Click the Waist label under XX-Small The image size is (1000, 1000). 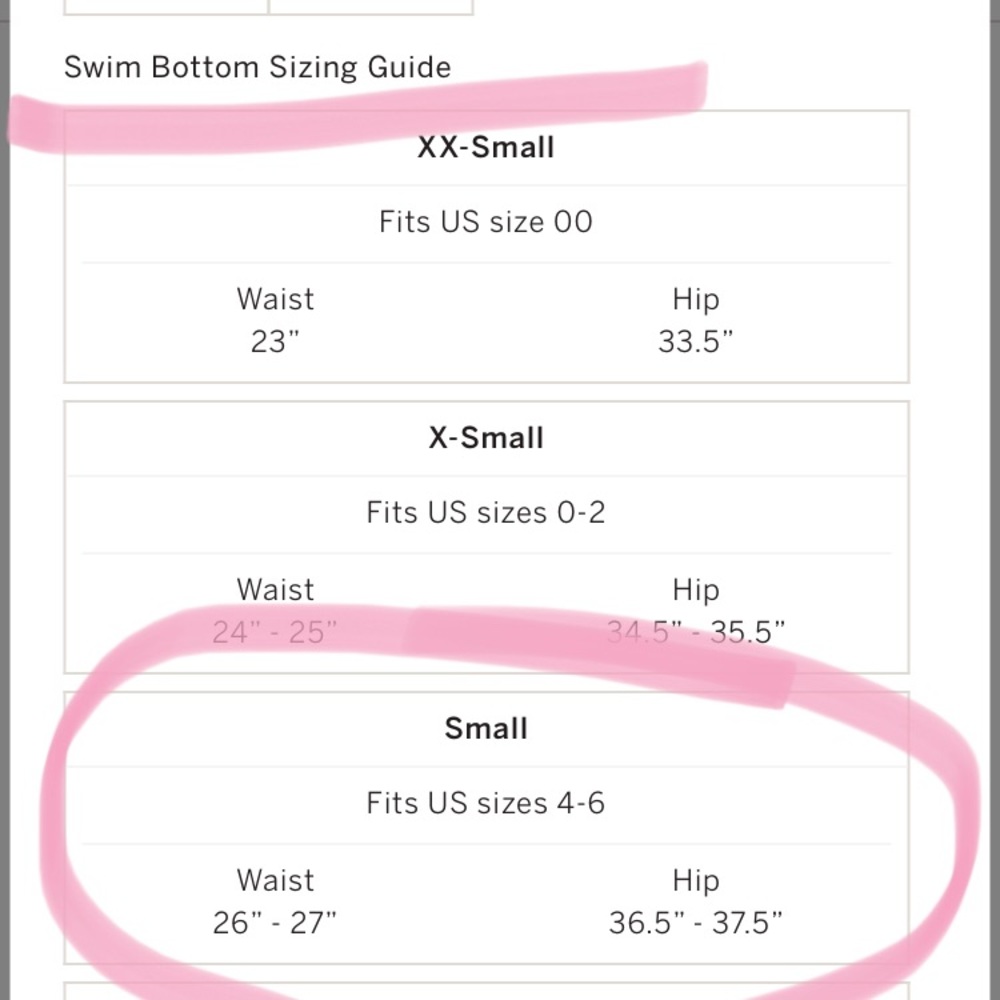(x=275, y=299)
